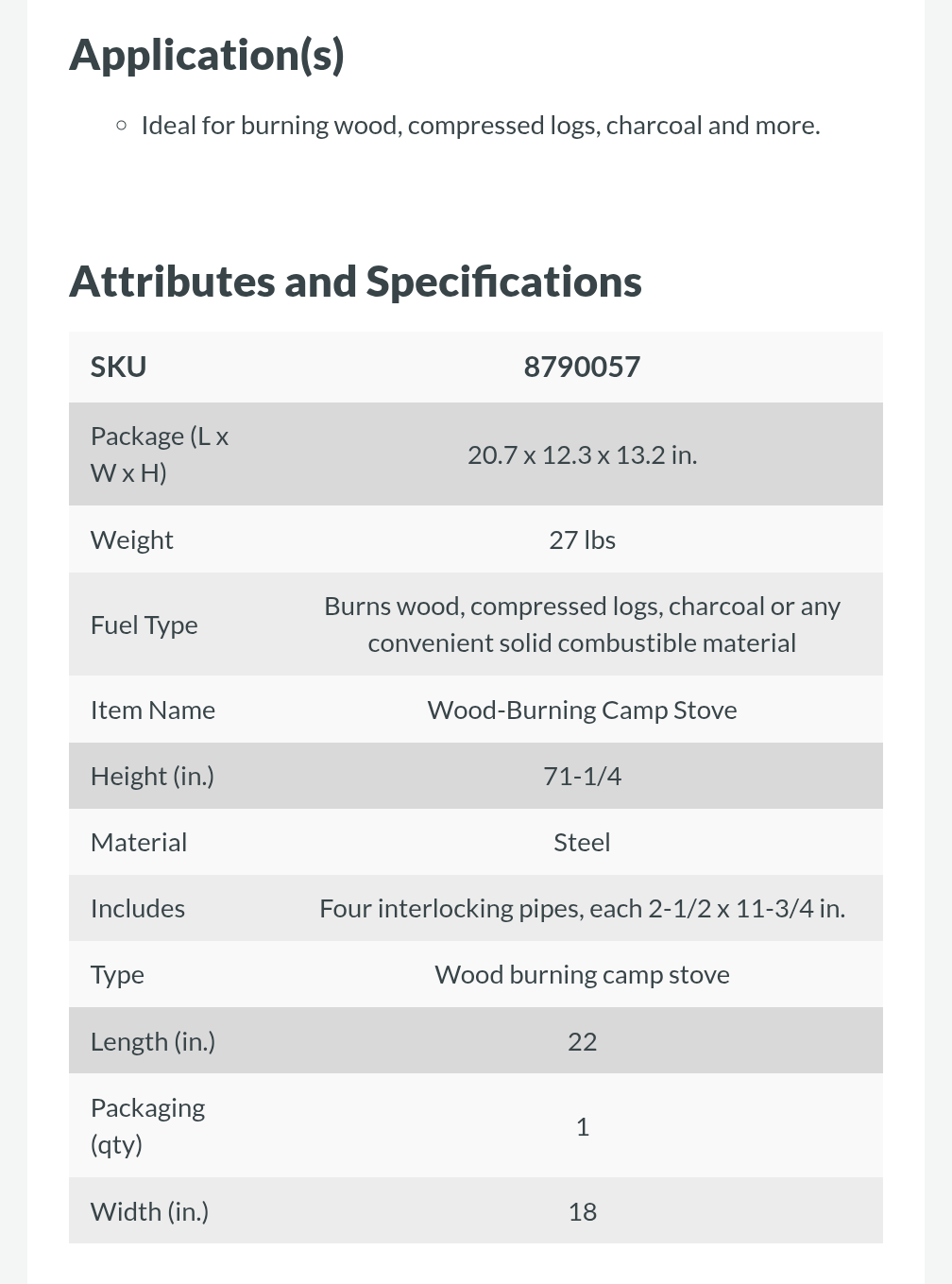
Task: Click the SKU number 8790057
Action: [x=582, y=367]
